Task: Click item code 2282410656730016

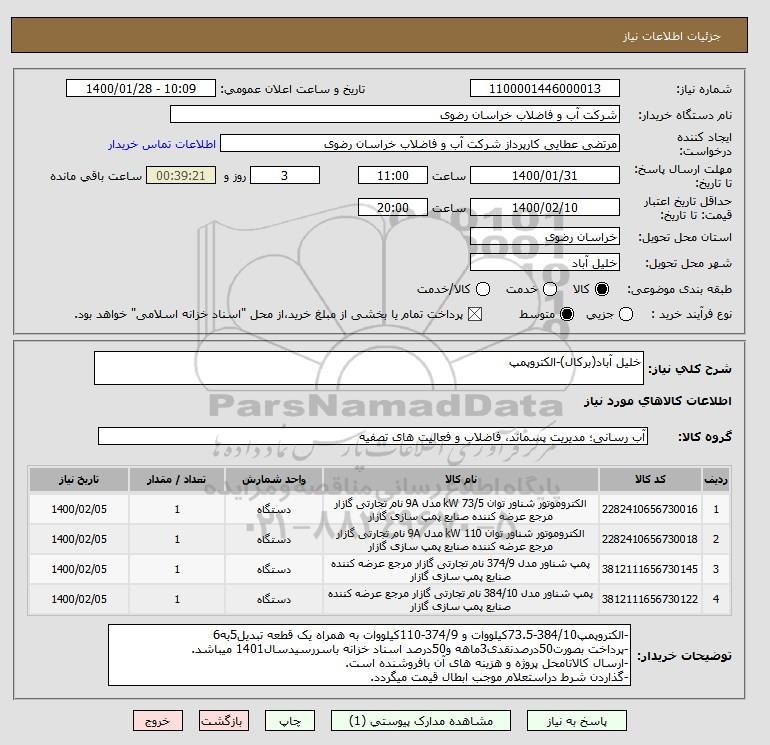Action: pyautogui.click(x=650, y=509)
